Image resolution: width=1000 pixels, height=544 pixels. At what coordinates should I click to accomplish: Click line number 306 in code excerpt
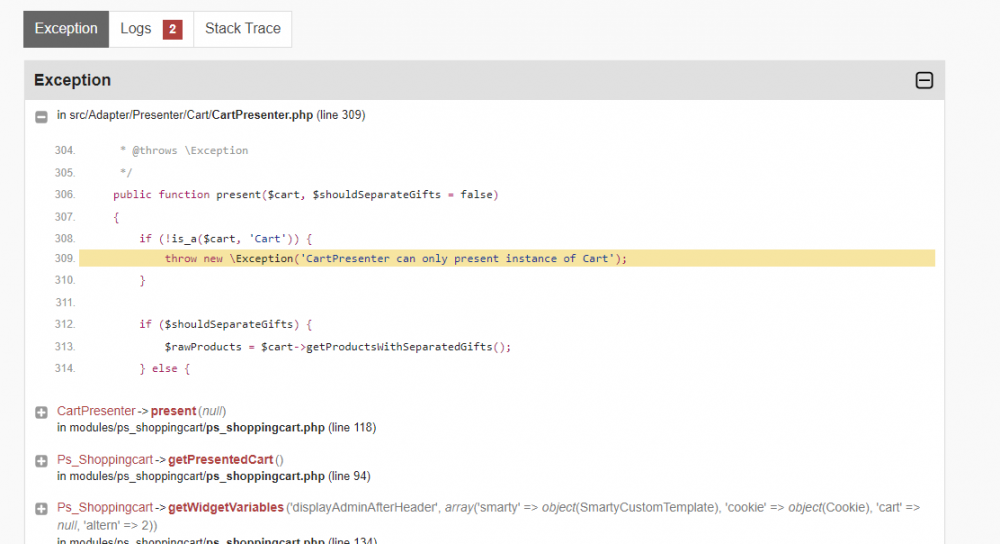[65, 195]
